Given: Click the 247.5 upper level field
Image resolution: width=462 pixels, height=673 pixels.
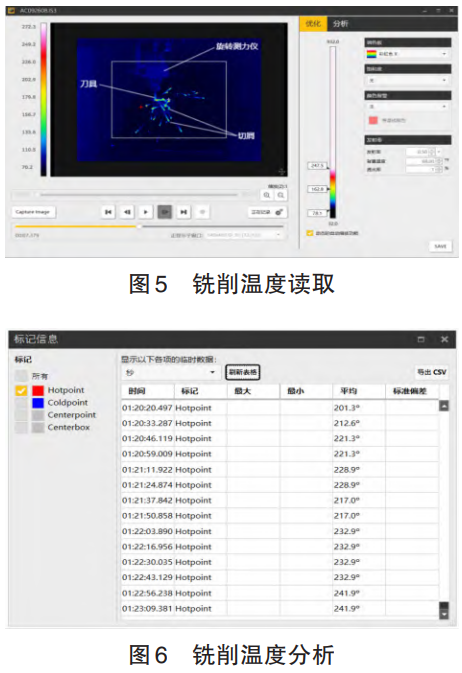Looking at the screenshot, I should [x=317, y=166].
